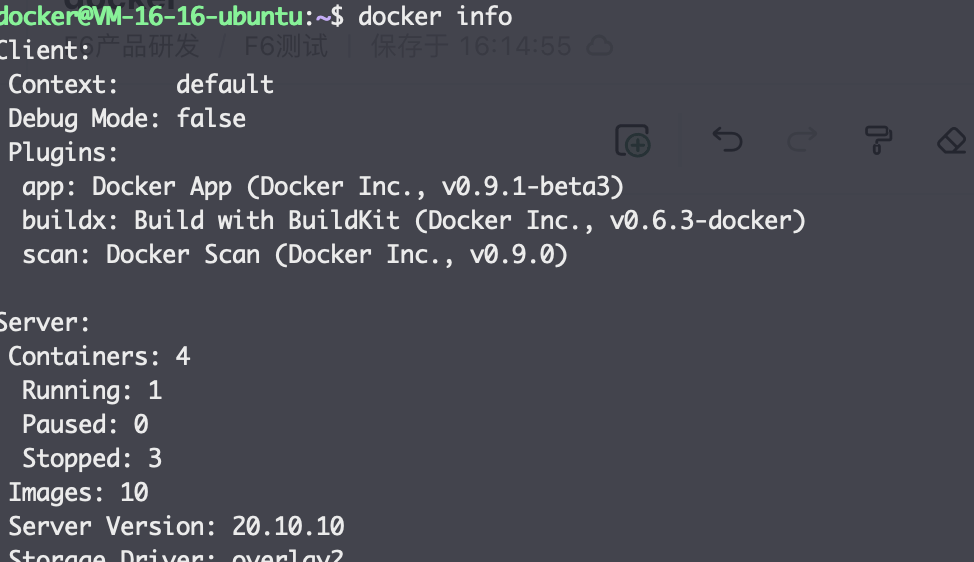The image size is (974, 562).
Task: Select the format painter roller icon
Action: click(x=878, y=140)
